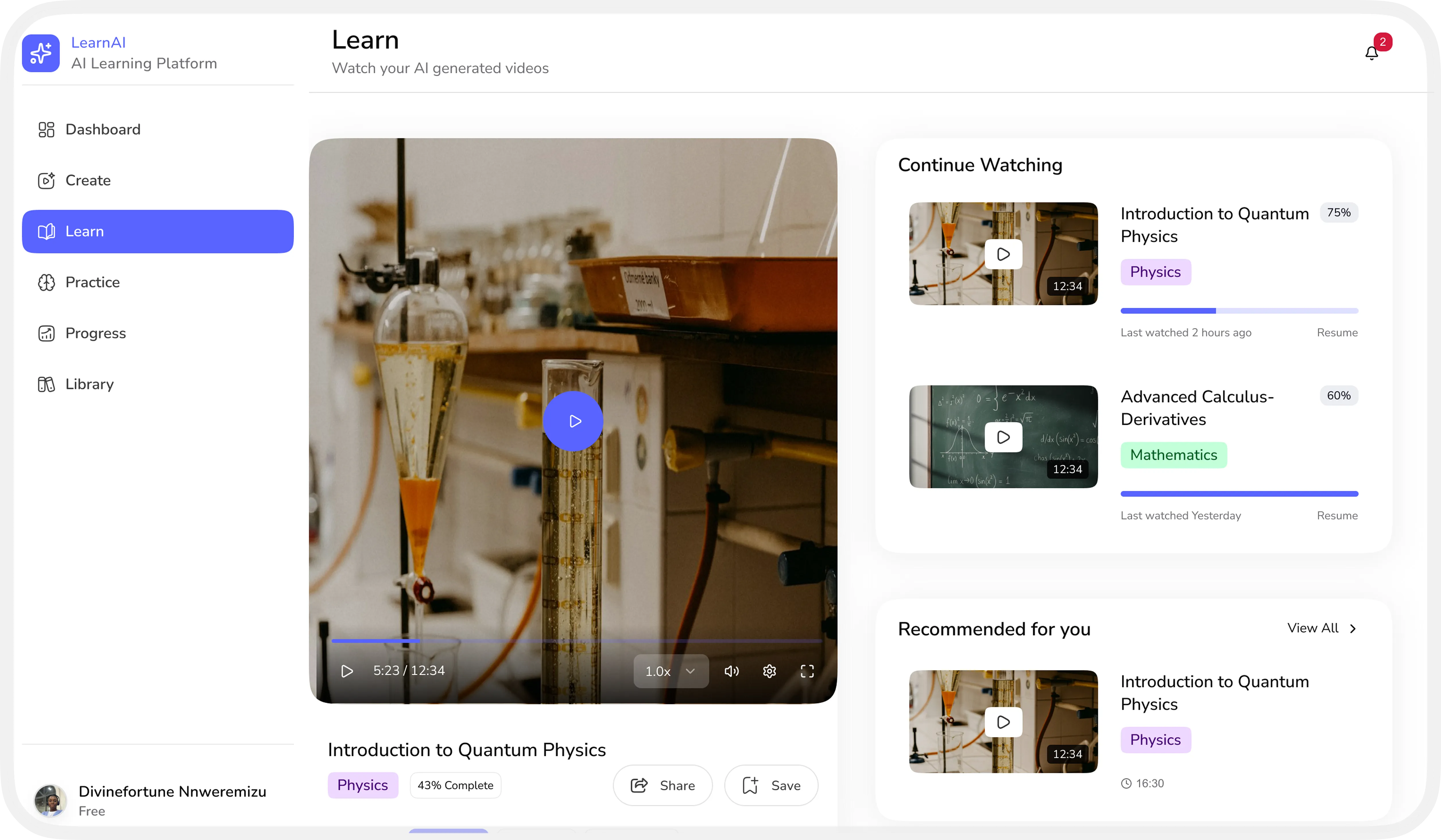Open the Dashboard menu item
This screenshot has height=840, width=1441.
coord(157,130)
